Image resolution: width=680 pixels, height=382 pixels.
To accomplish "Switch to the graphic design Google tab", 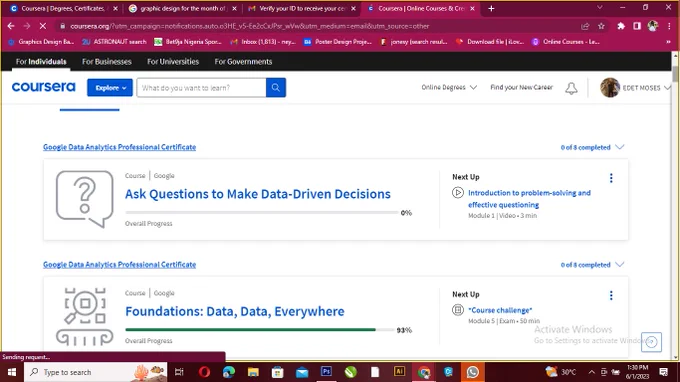I will click(183, 8).
